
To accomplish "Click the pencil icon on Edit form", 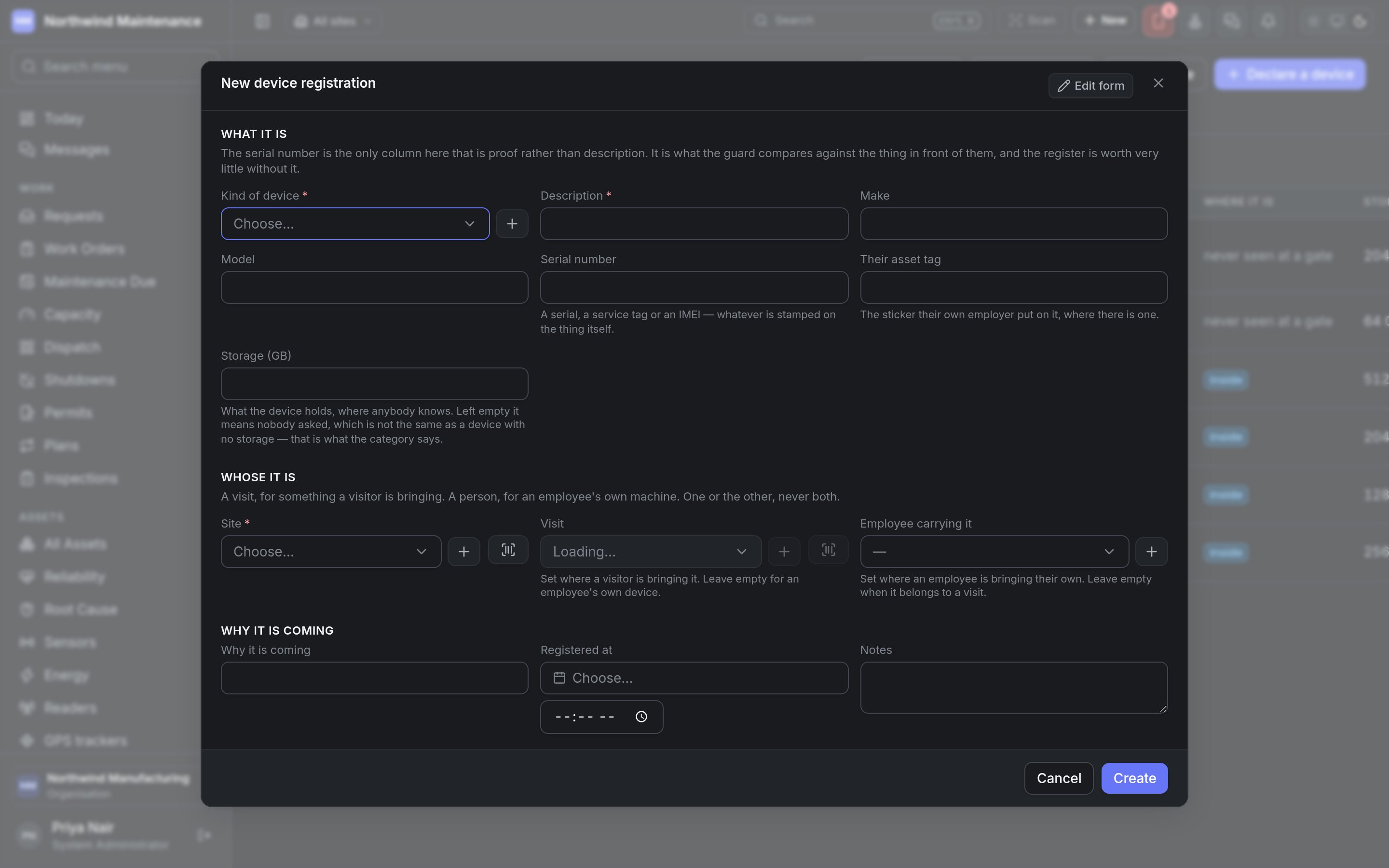I will pyautogui.click(x=1063, y=85).
